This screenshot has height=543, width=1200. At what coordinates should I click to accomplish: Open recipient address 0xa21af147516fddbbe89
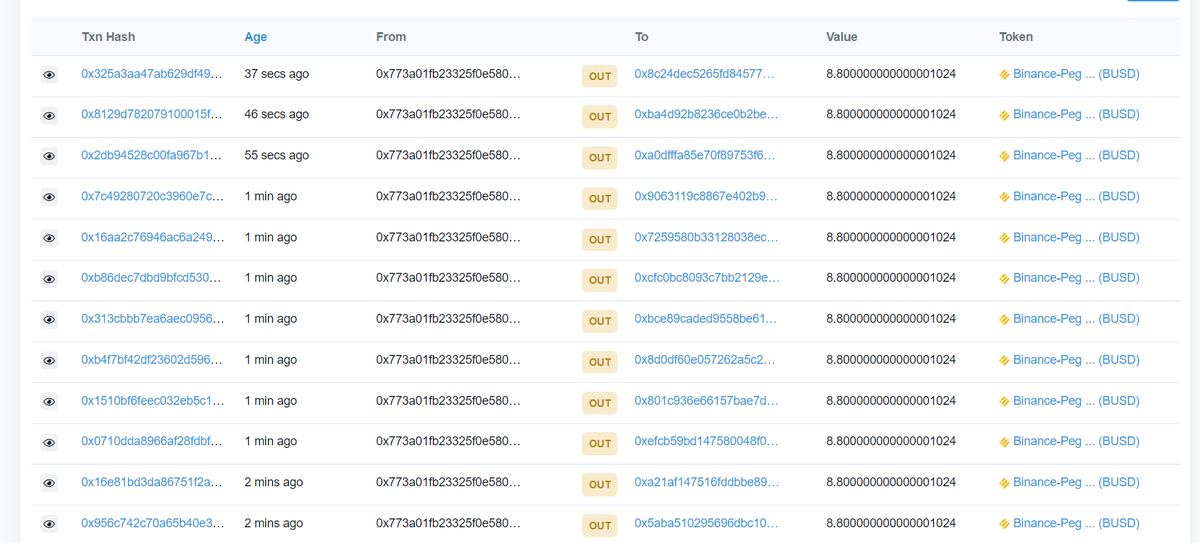tap(707, 482)
